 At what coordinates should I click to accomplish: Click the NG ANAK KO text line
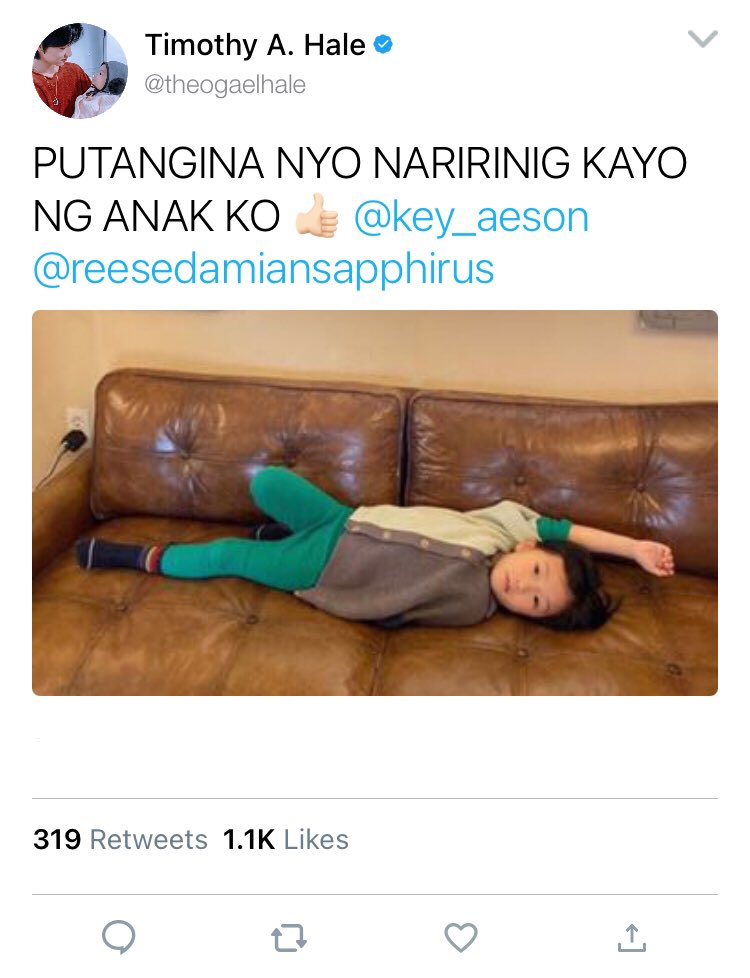point(156,217)
